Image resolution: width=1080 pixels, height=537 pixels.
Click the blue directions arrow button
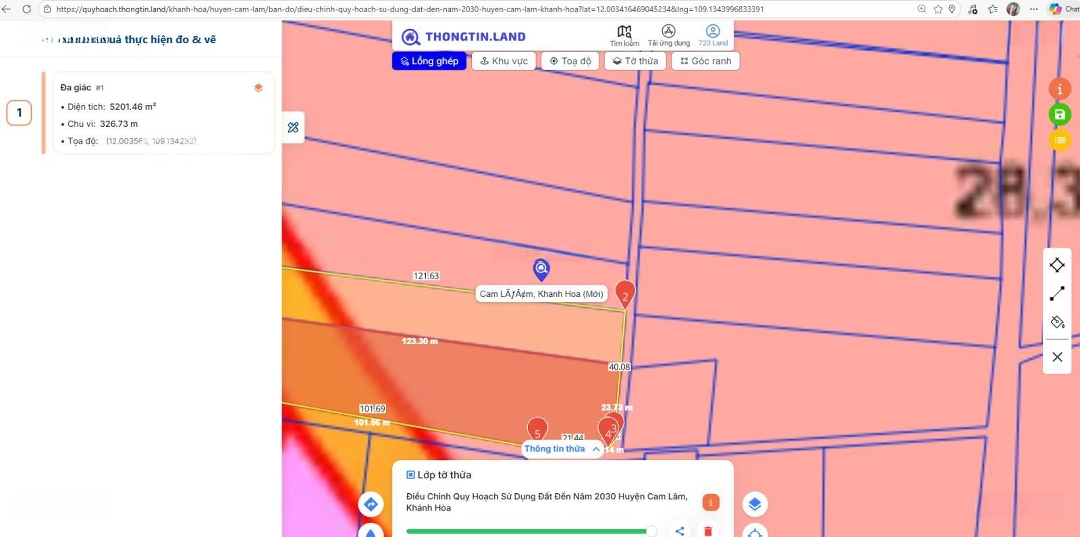point(370,504)
